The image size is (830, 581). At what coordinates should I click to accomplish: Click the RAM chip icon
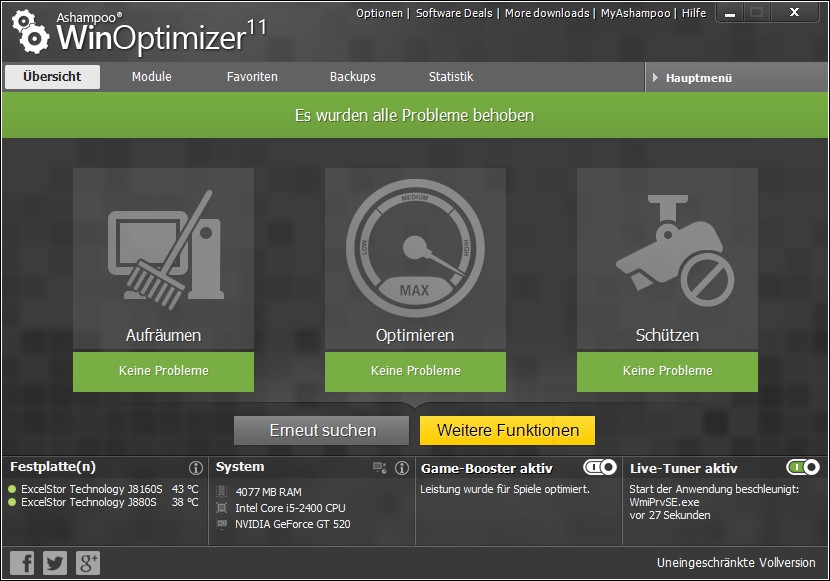pyautogui.click(x=222, y=492)
